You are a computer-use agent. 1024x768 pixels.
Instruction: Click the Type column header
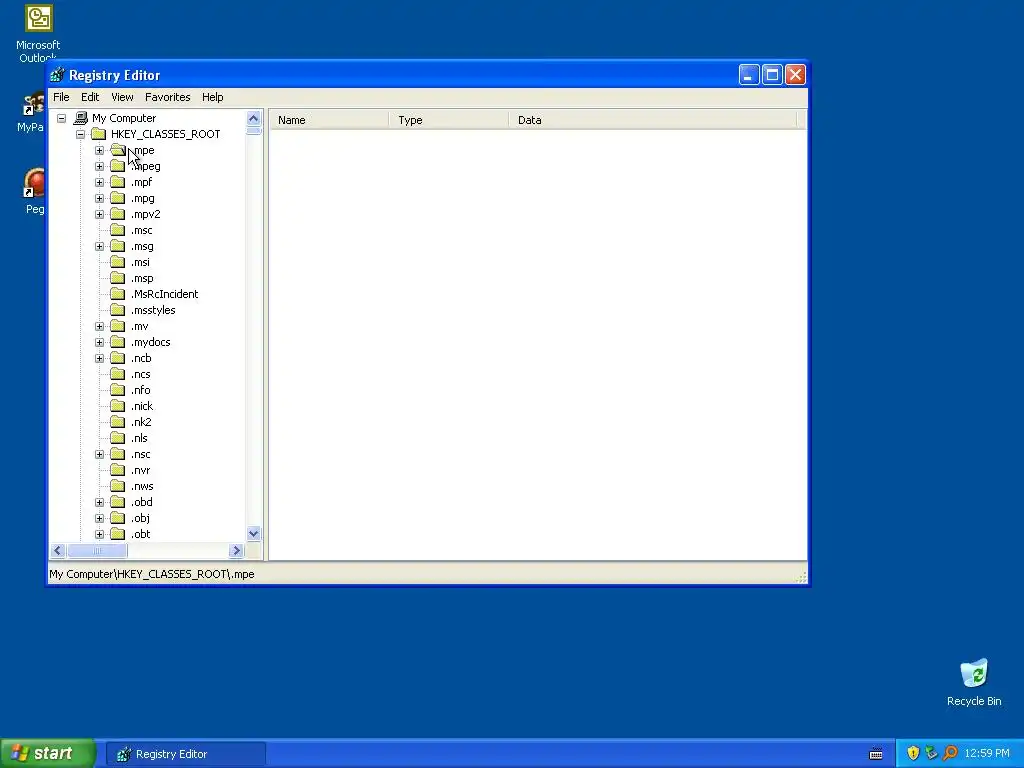(449, 120)
